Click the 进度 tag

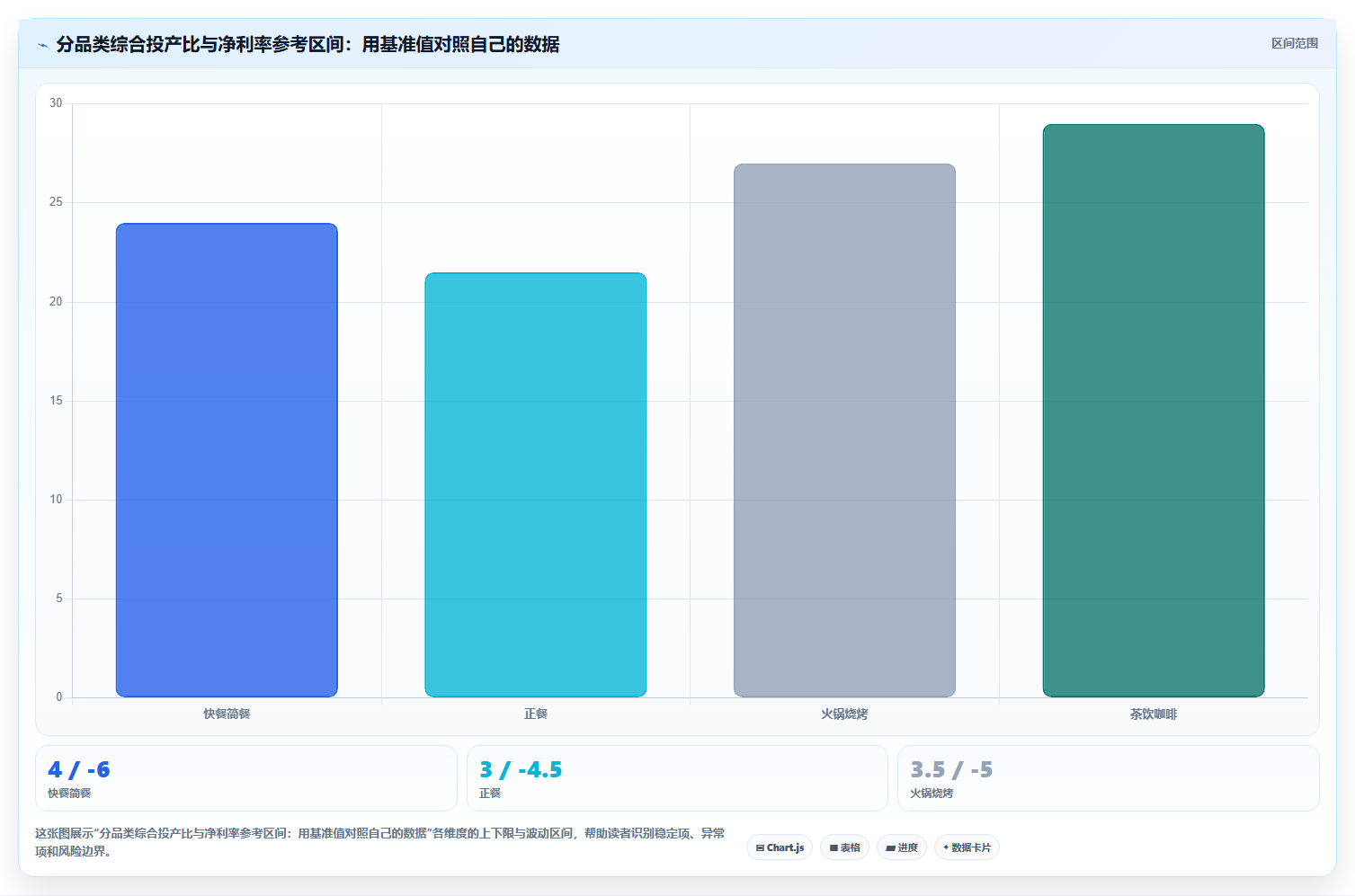[x=902, y=847]
